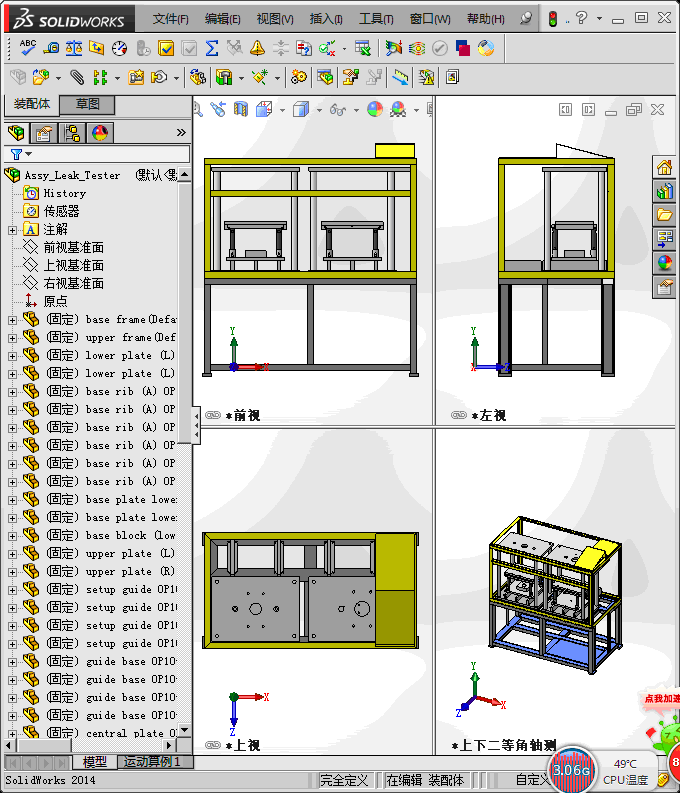Open SolidWorks Resources home icon
This screenshot has width=680, height=793.
[x=664, y=167]
